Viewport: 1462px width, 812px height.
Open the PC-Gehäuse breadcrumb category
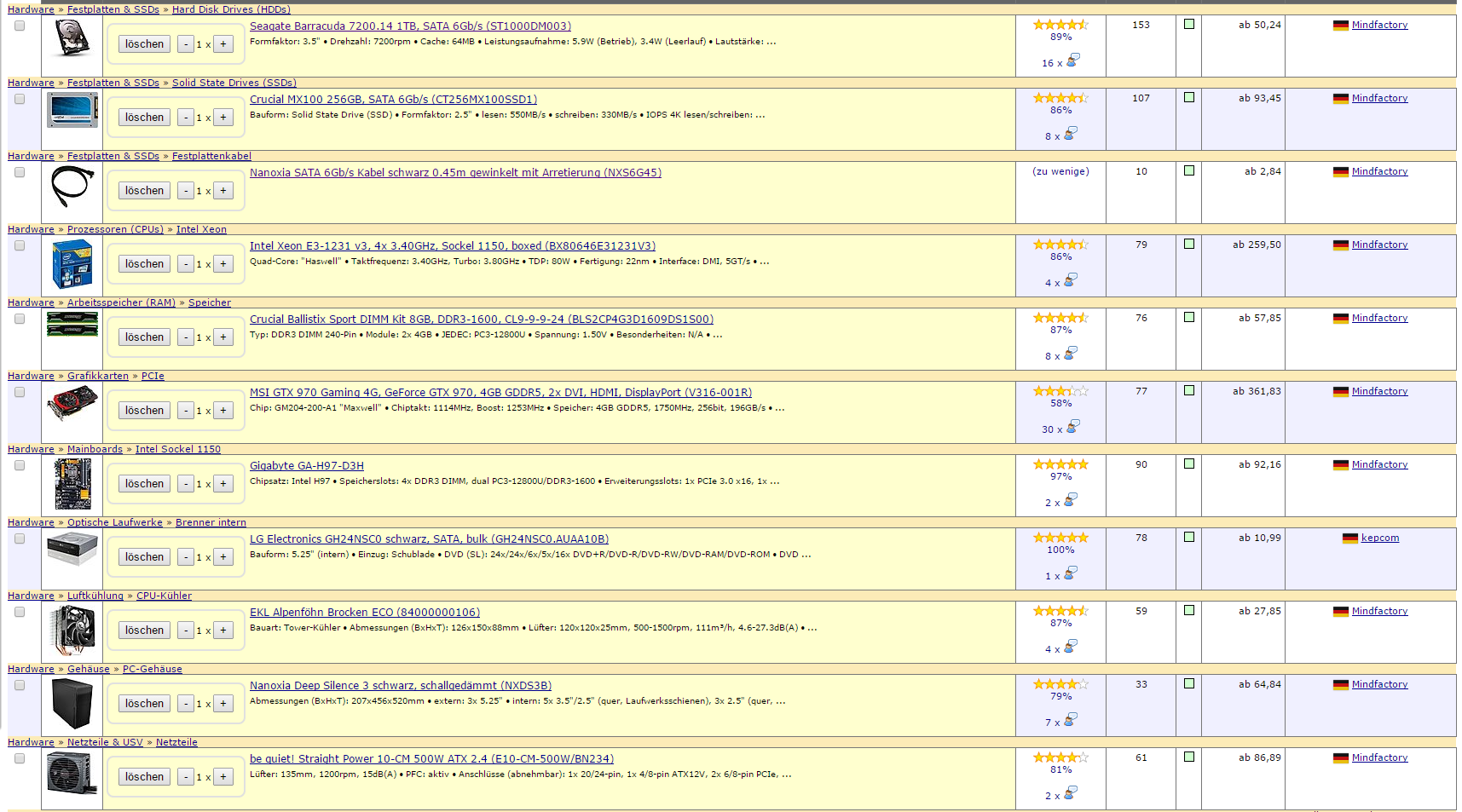click(x=152, y=669)
